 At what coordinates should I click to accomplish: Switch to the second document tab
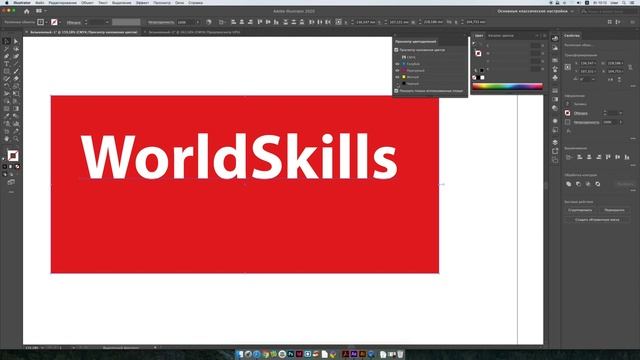pyautogui.click(x=194, y=32)
